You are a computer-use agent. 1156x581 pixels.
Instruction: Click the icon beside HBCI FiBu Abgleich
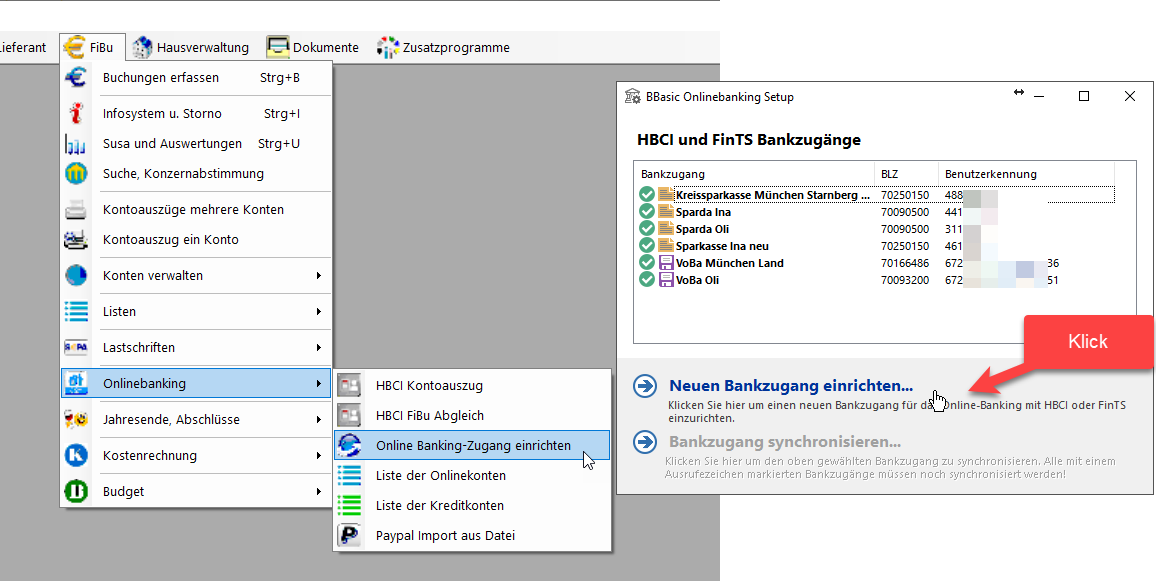coord(349,416)
